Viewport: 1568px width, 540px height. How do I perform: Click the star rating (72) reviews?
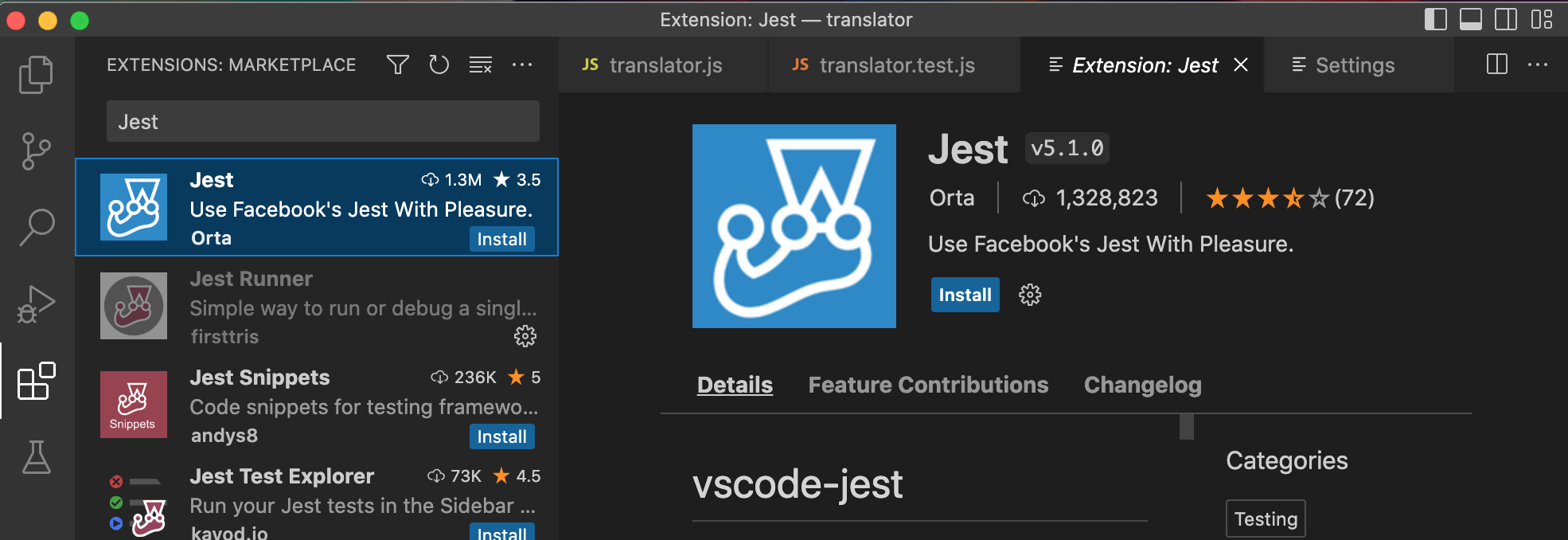click(x=1290, y=198)
